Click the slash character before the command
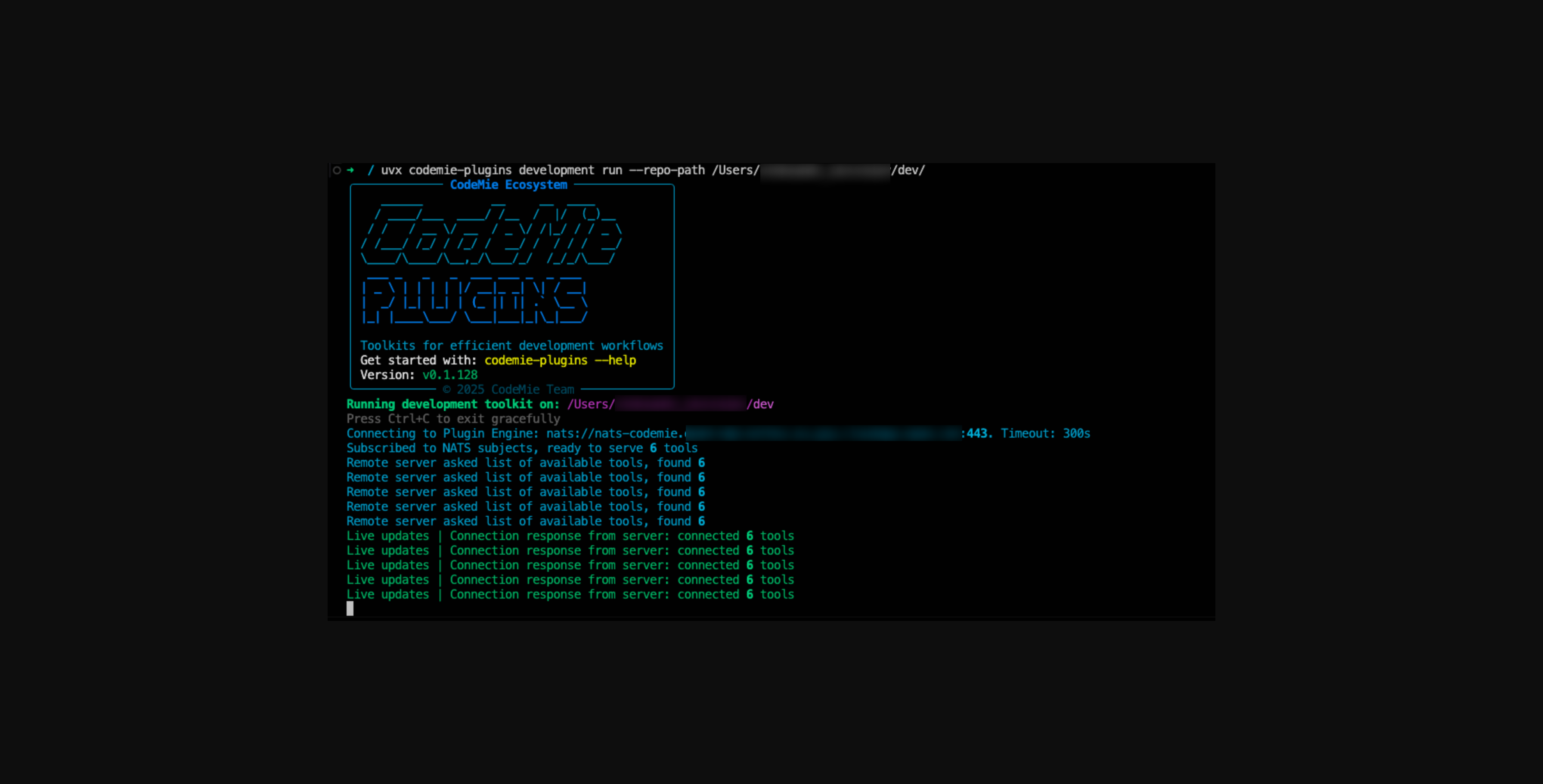 tap(371, 170)
